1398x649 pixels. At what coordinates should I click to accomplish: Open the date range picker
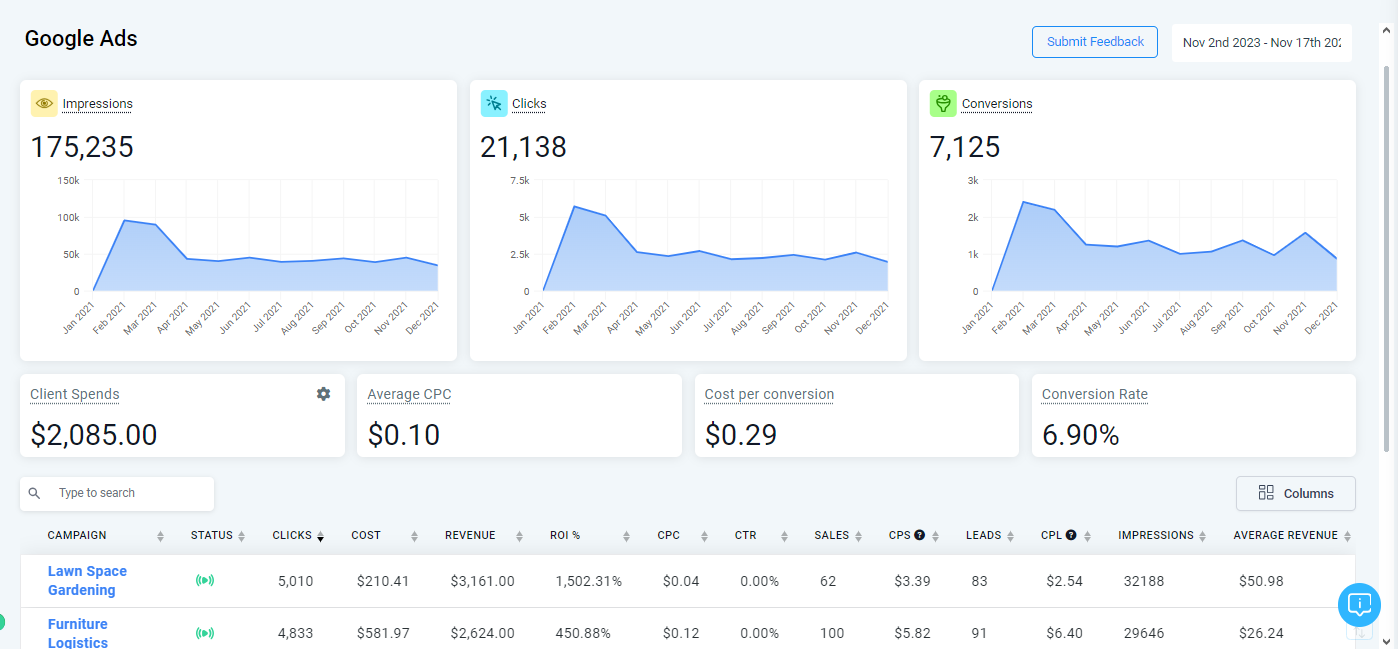click(x=1262, y=43)
